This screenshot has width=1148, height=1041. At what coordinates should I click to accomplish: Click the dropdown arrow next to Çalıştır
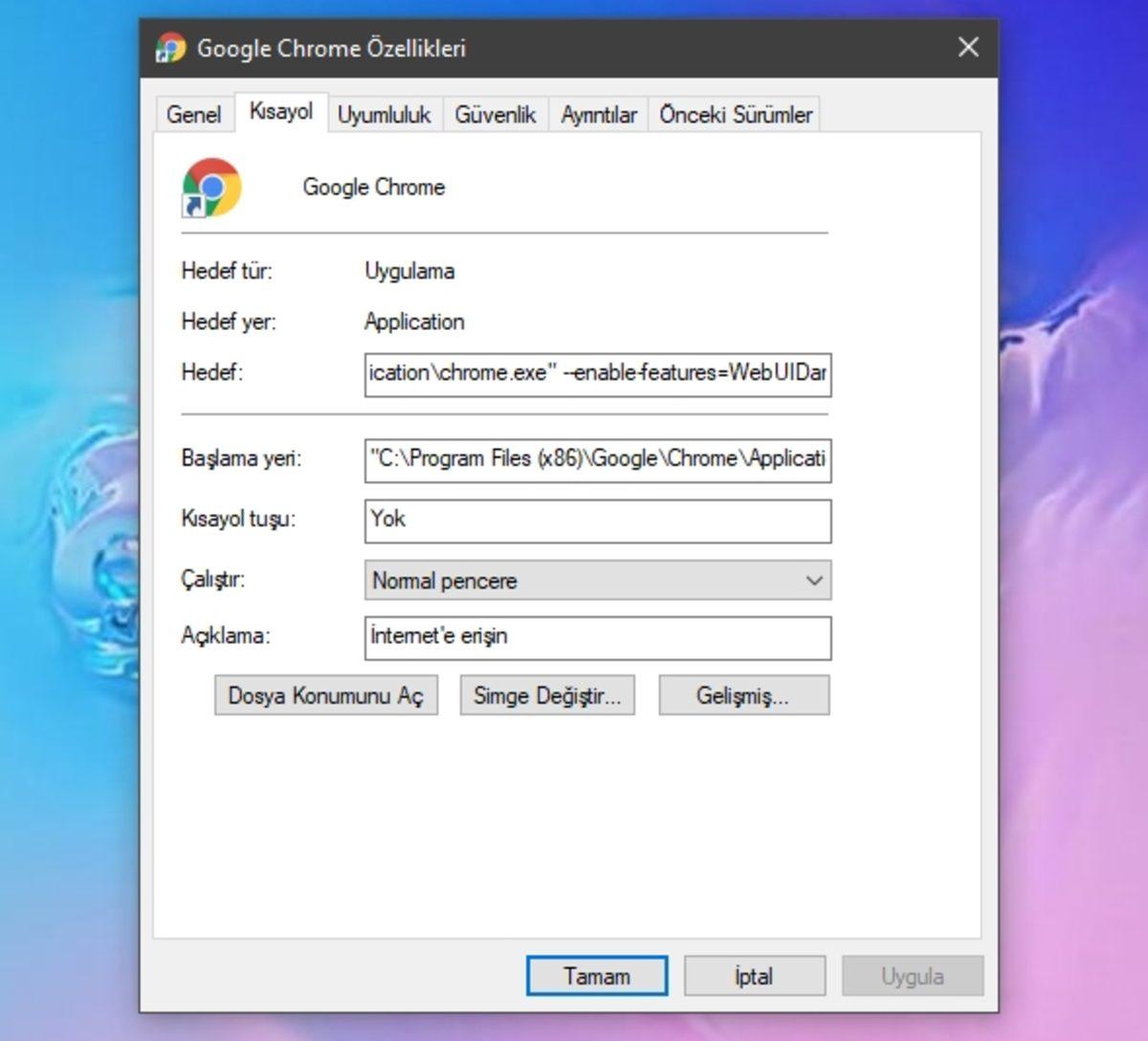(814, 581)
